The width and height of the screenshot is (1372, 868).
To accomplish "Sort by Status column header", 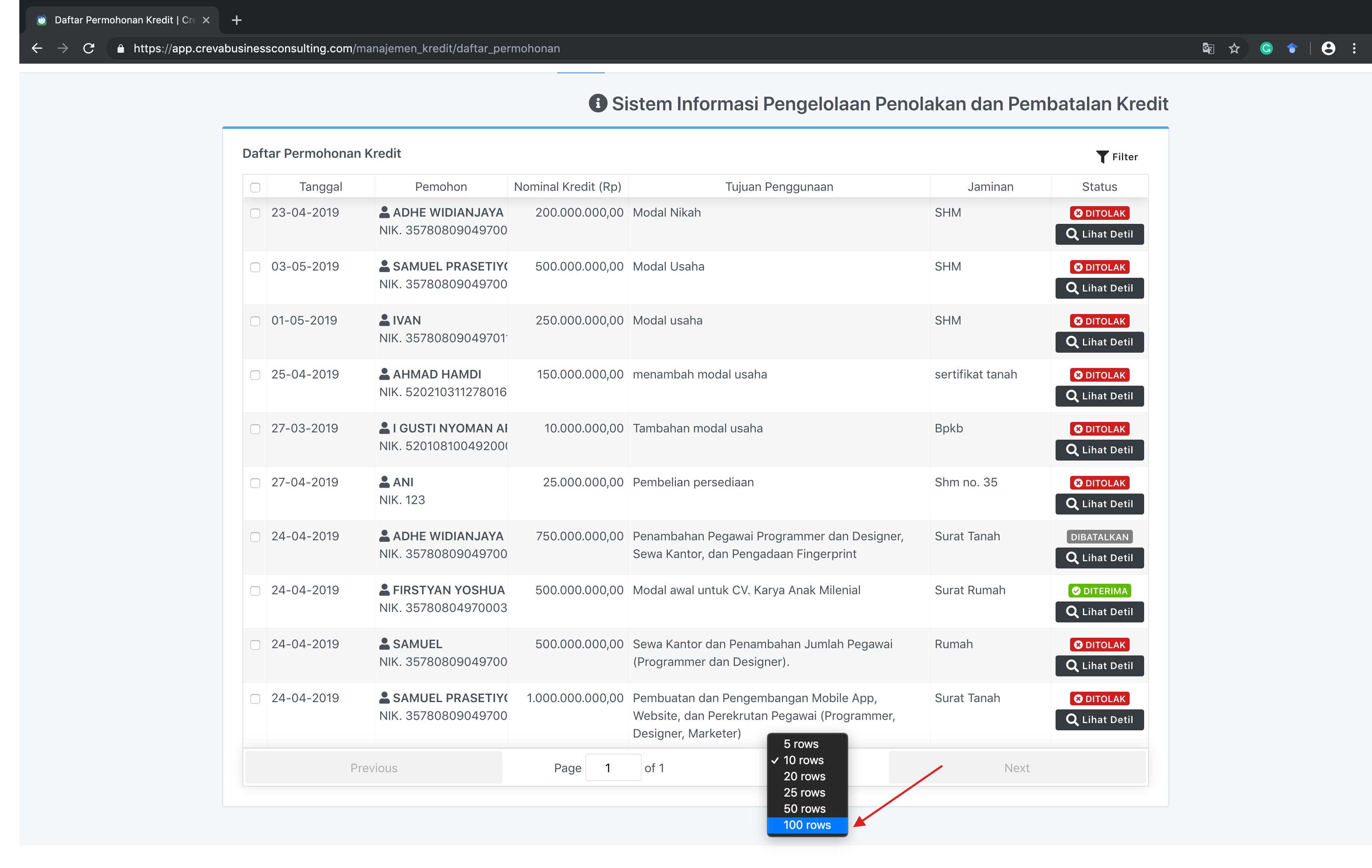I will click(1099, 187).
